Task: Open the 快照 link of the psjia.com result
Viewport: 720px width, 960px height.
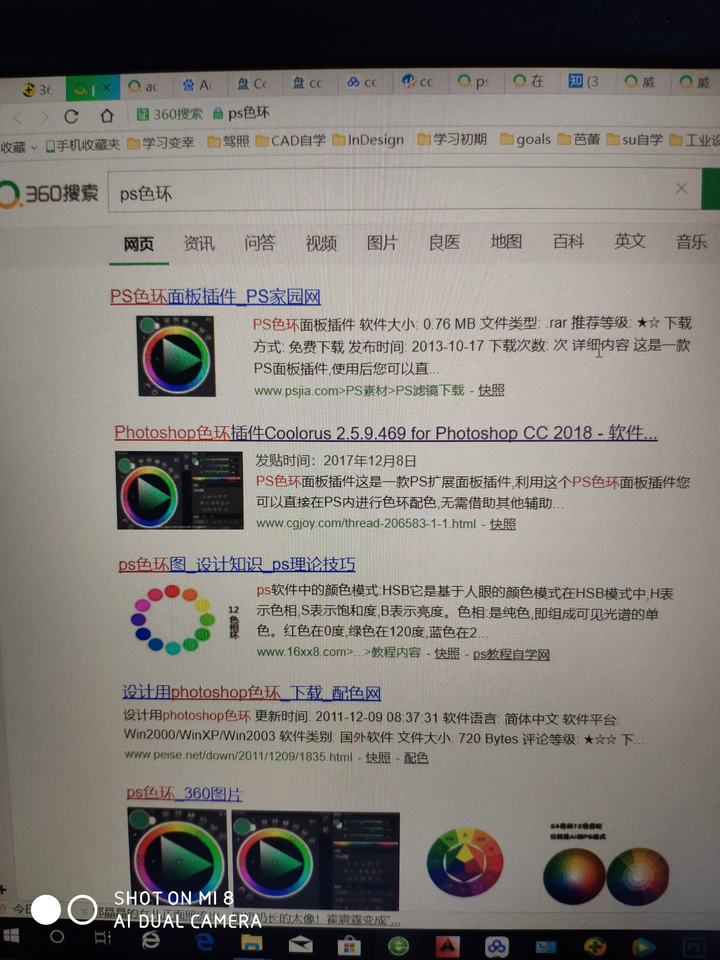Action: [491, 390]
